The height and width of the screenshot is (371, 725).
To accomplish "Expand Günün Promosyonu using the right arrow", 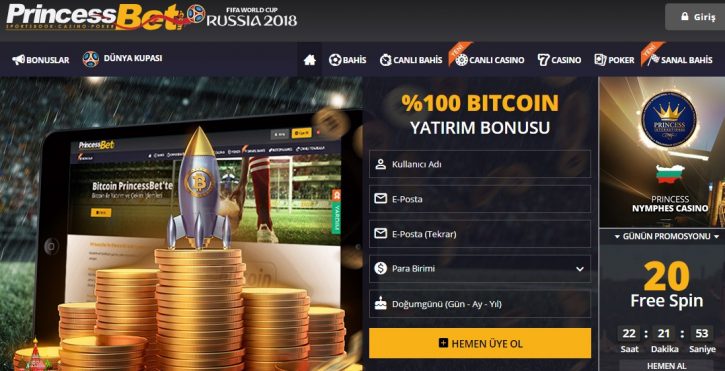I will [x=716, y=236].
